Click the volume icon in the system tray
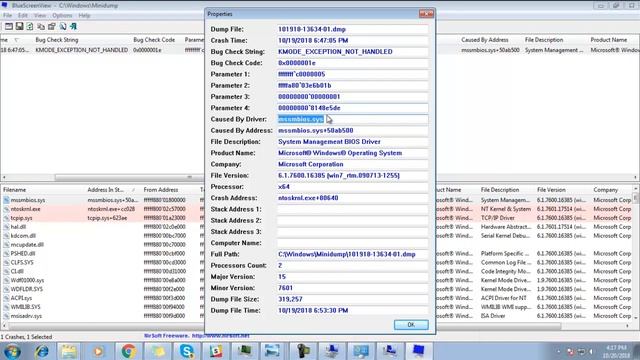 pos(591,351)
